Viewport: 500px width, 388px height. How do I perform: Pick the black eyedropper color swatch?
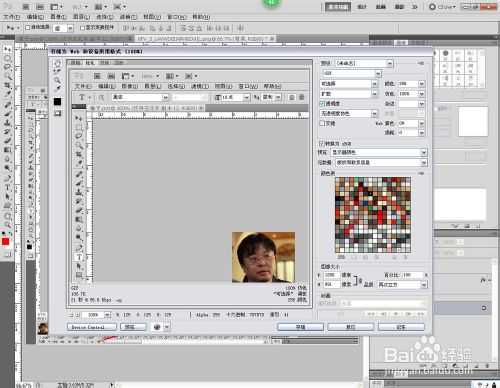[x=58, y=102]
